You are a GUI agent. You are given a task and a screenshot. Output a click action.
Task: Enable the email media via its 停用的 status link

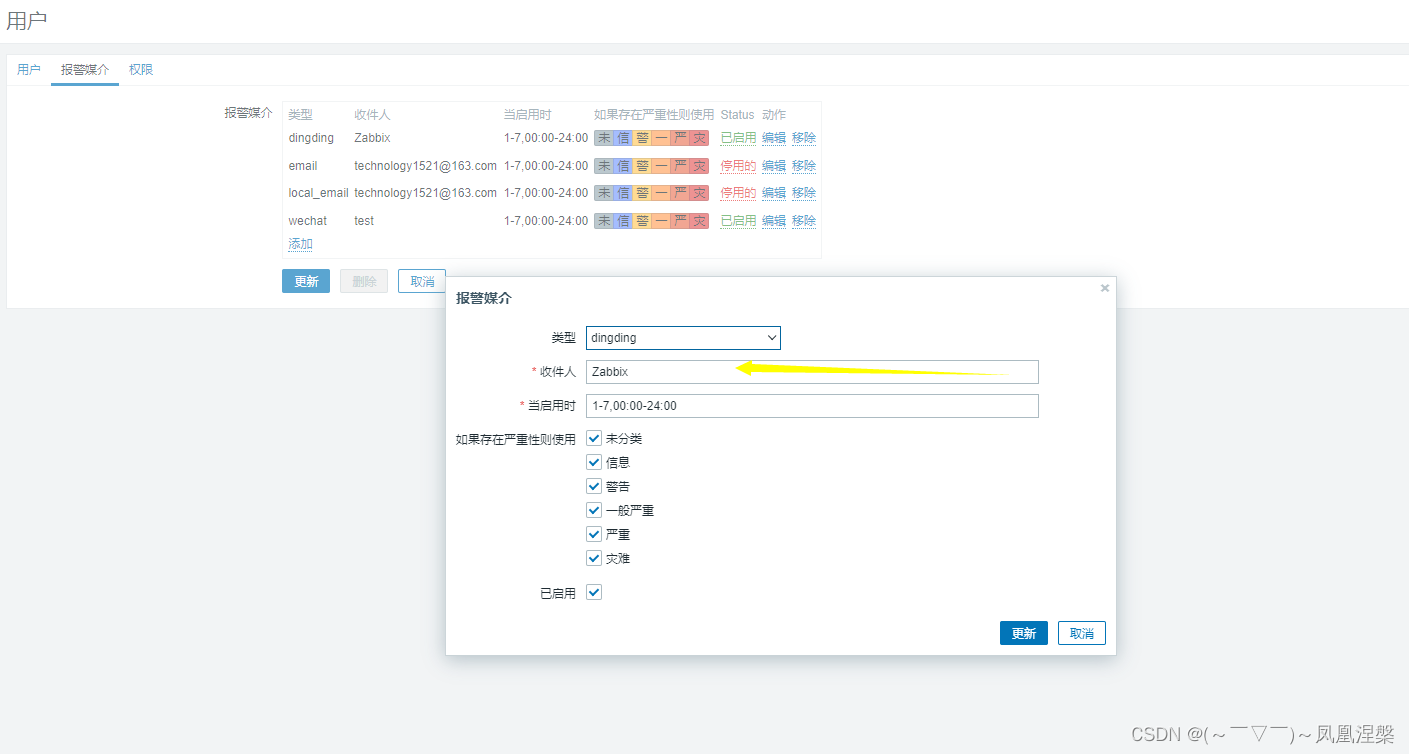pos(737,165)
